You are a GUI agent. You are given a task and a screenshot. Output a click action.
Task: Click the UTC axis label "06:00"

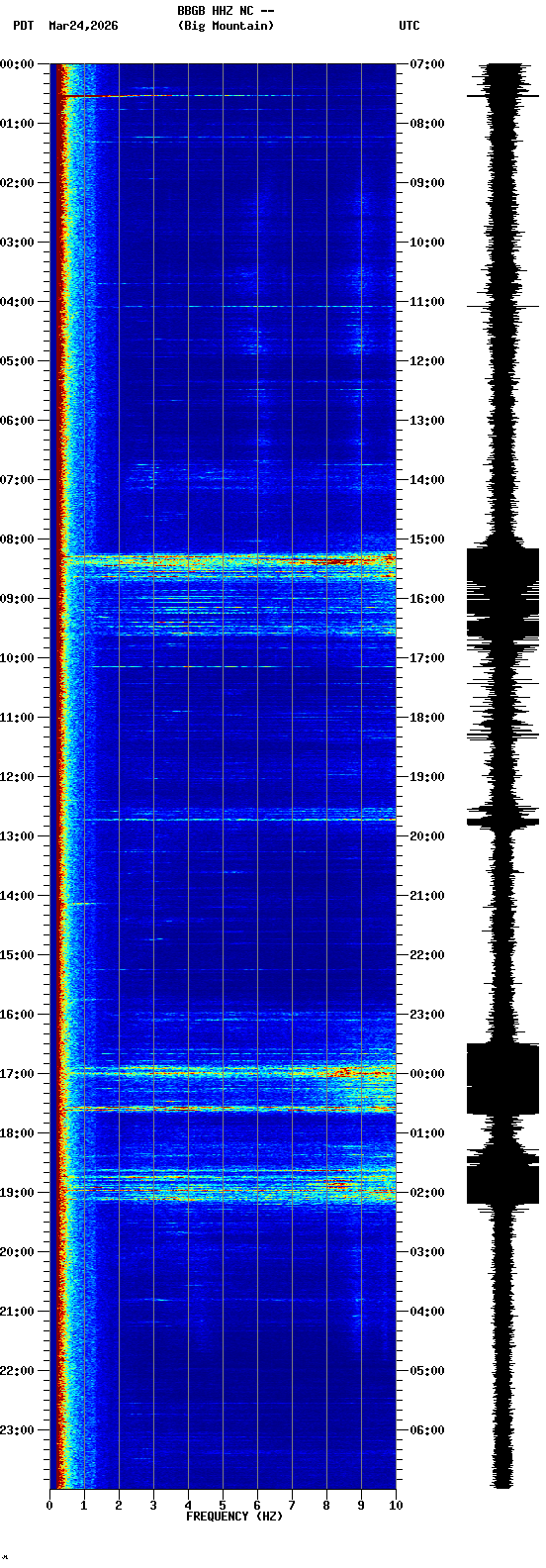426,1430
